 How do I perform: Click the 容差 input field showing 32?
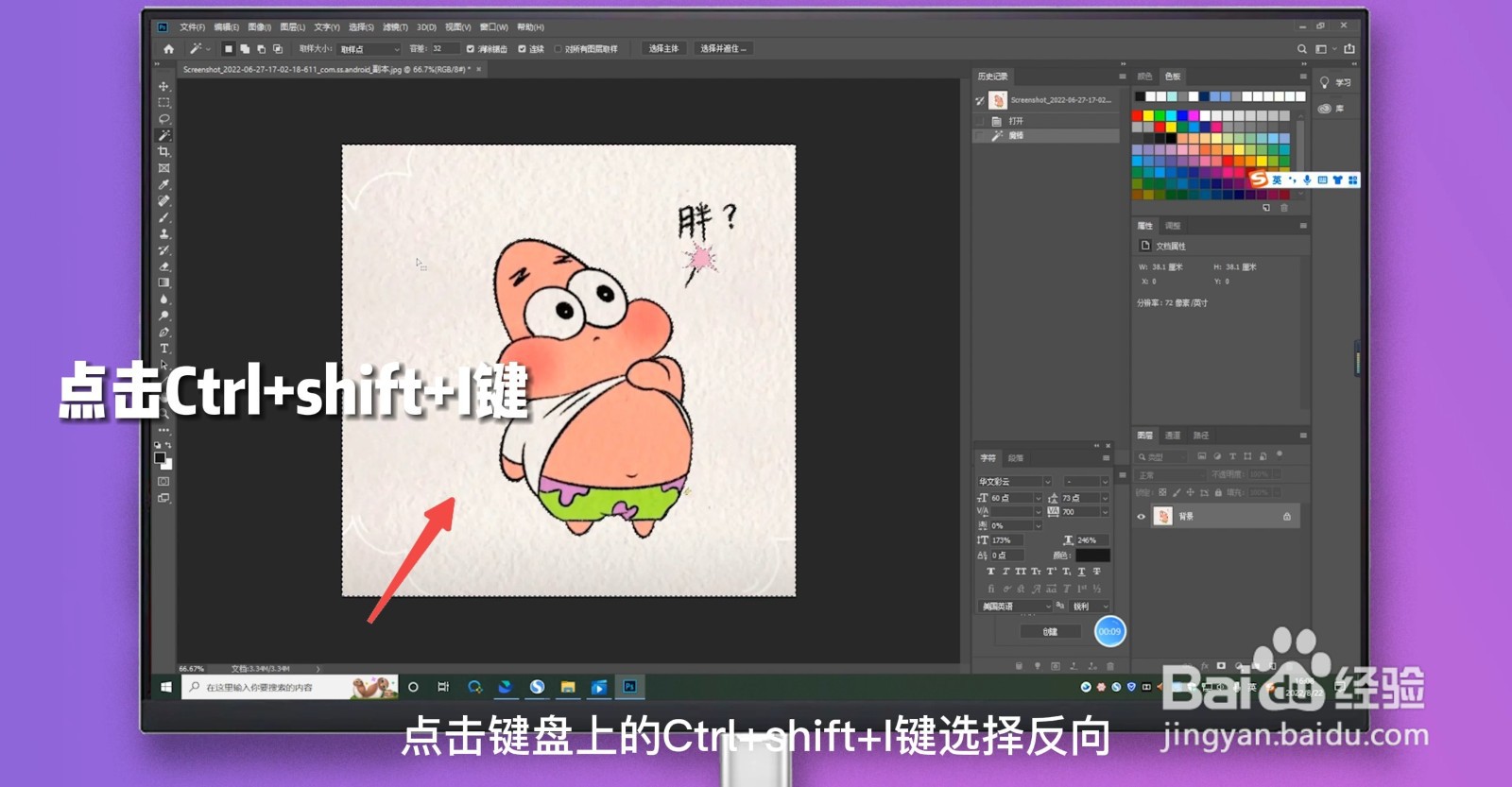point(445,49)
